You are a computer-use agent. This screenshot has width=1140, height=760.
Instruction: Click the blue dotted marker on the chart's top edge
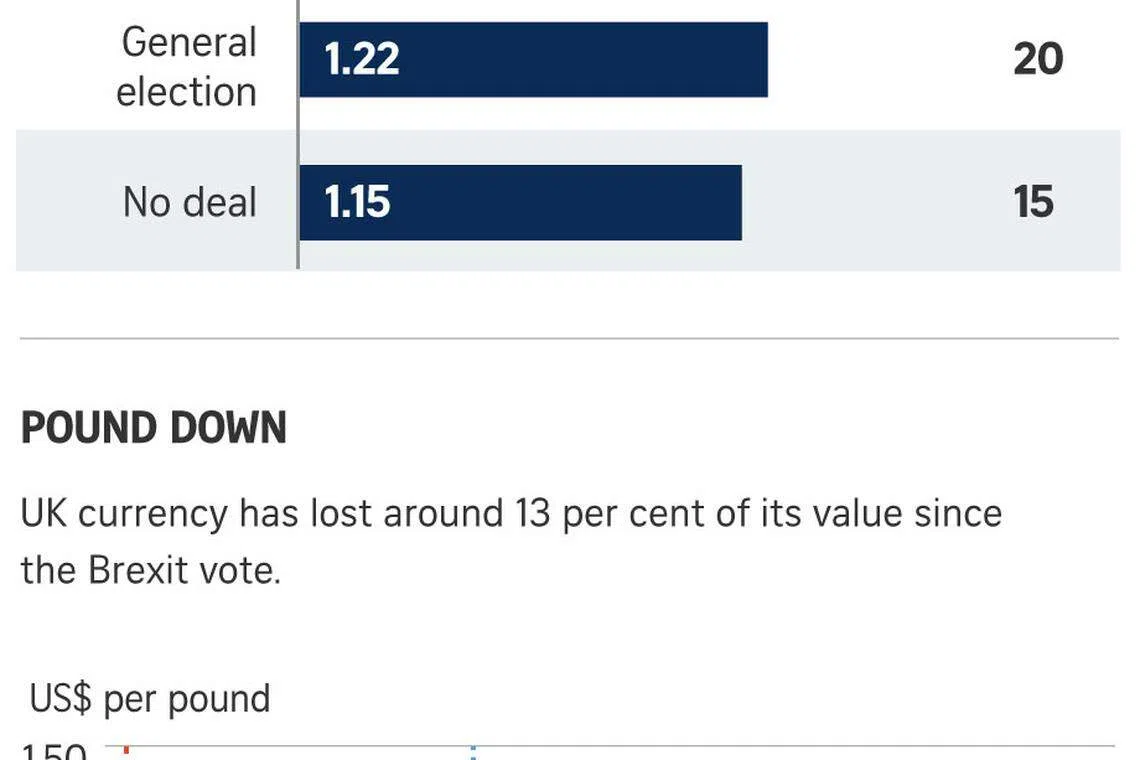[x=473, y=750]
